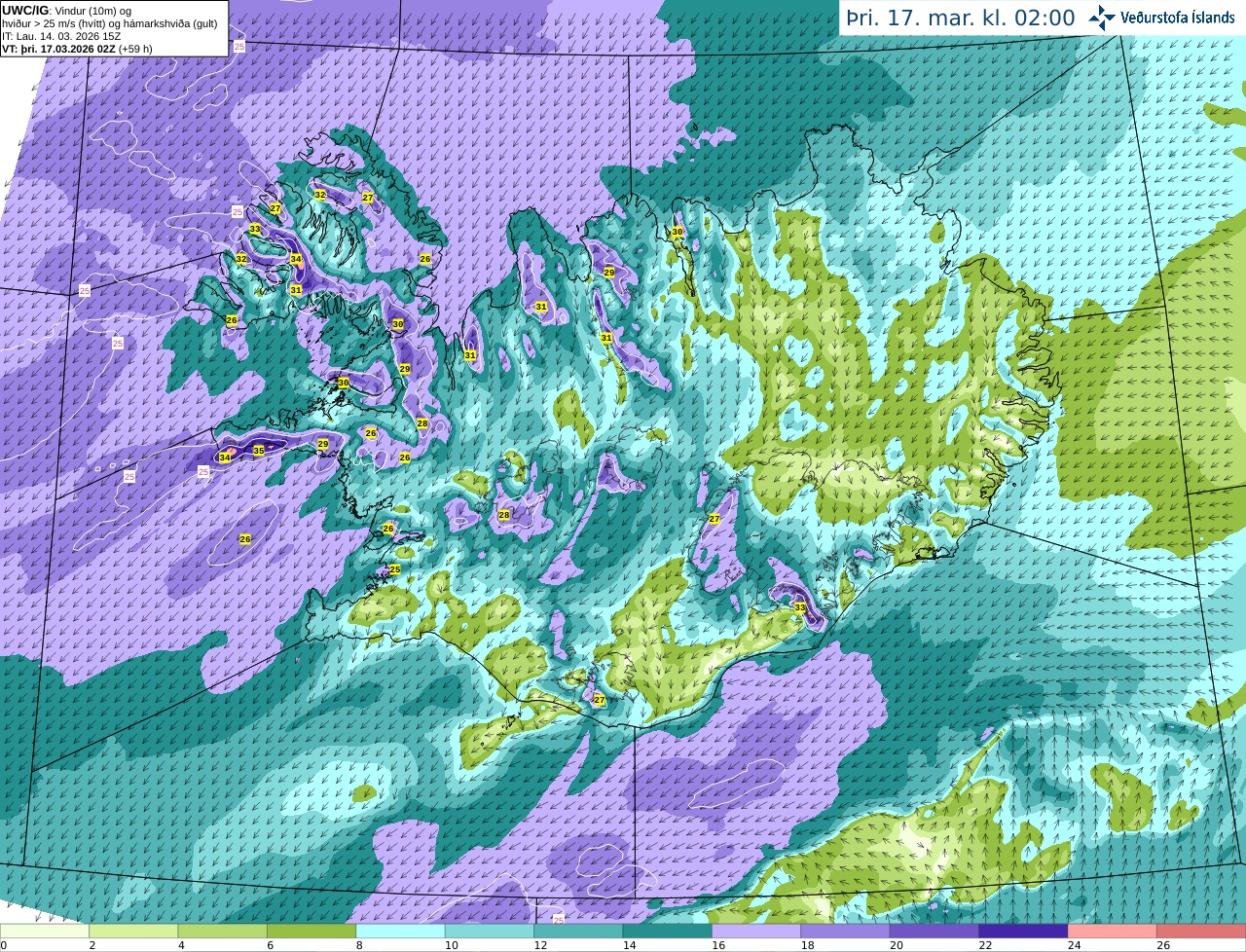Click legend scale value 8

(359, 945)
